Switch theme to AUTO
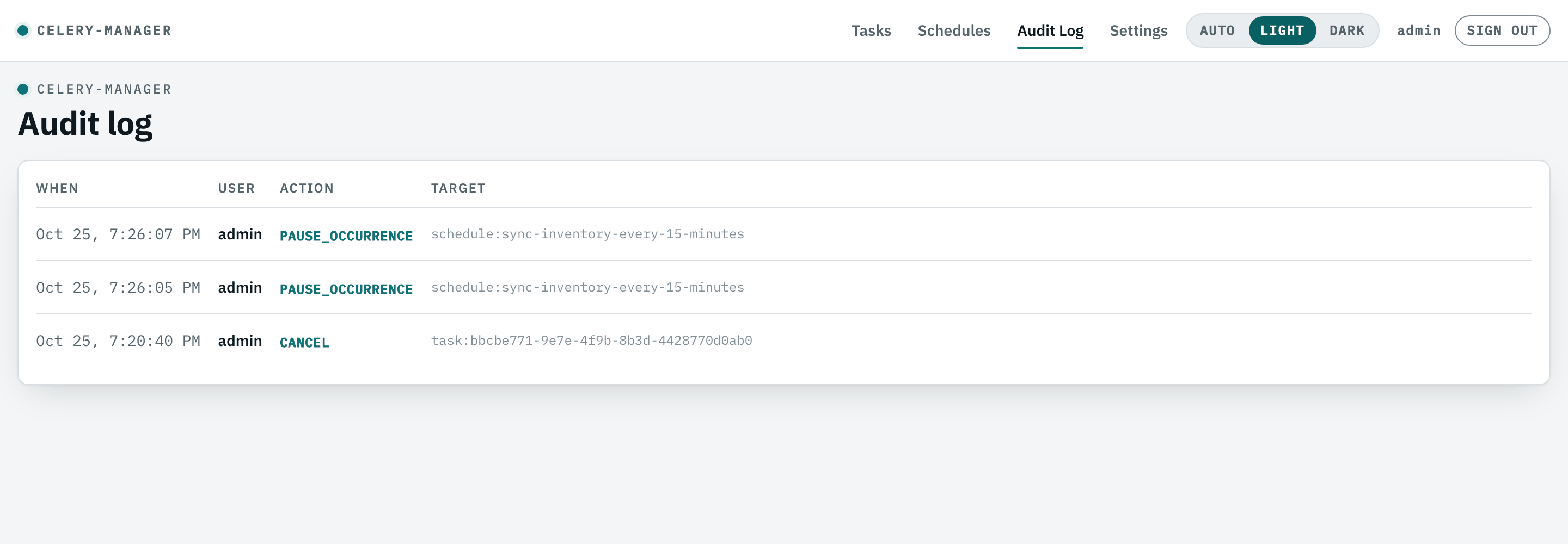Screen dimensions: 1568x544 (x=1217, y=30)
